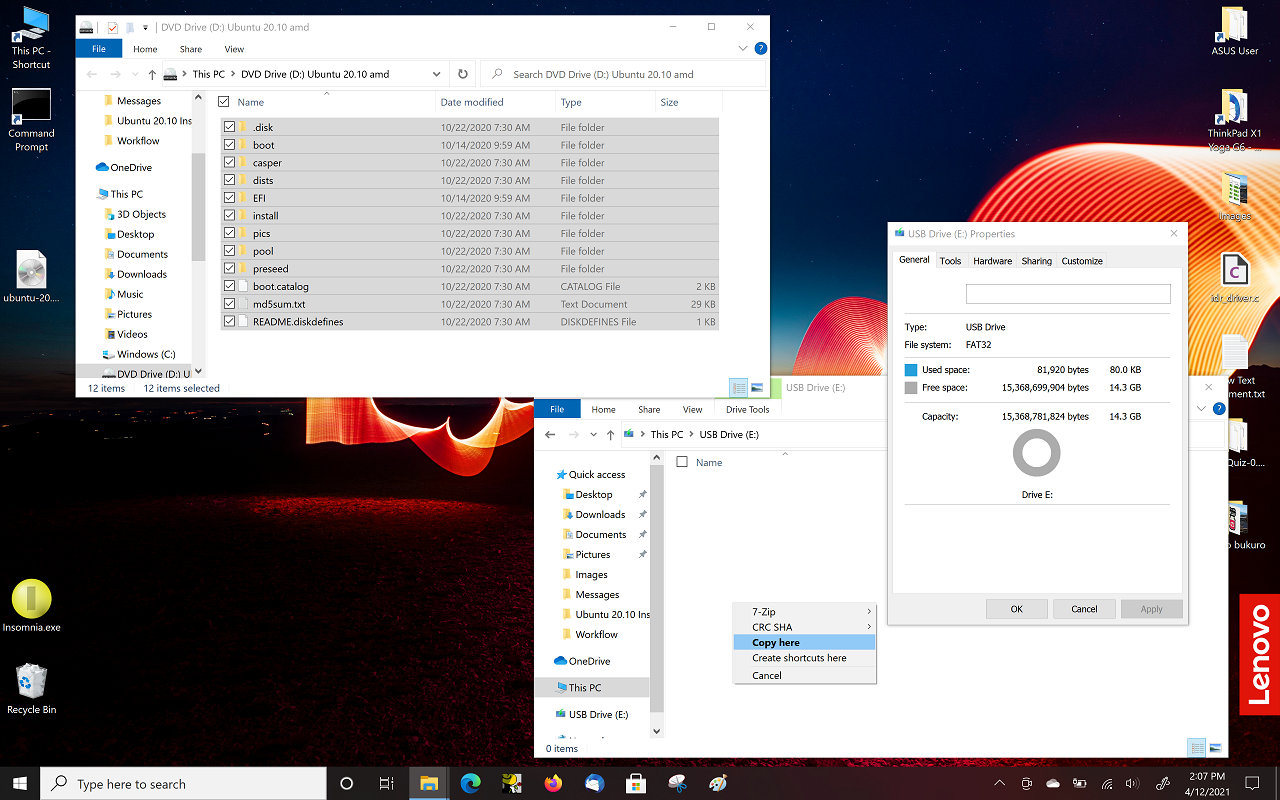The image size is (1280, 800).
Task: Open File menu in USB Drive window
Action: tap(557, 409)
